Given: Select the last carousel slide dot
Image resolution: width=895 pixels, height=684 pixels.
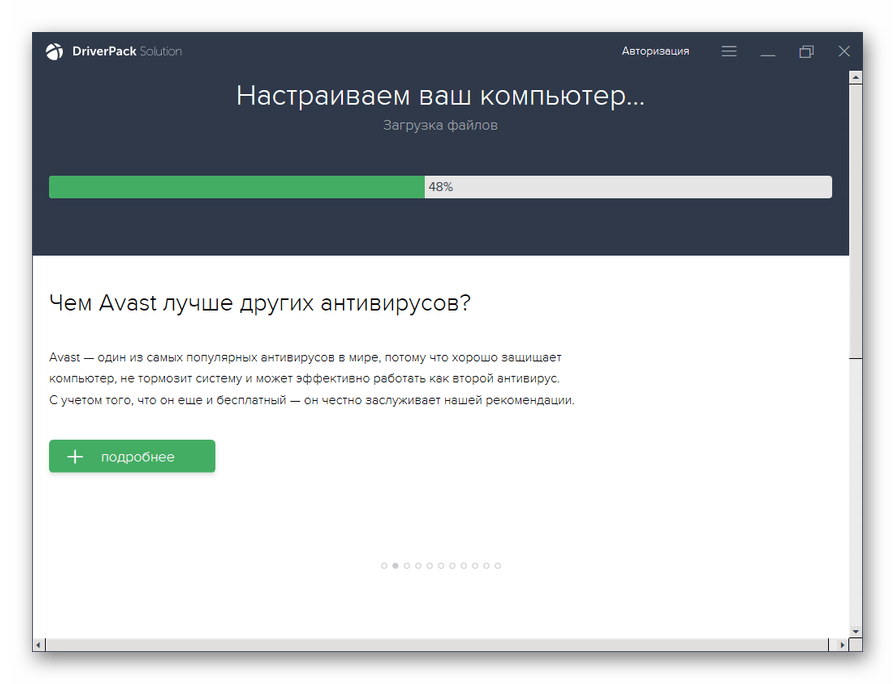Looking at the screenshot, I should pyautogui.click(x=498, y=566).
